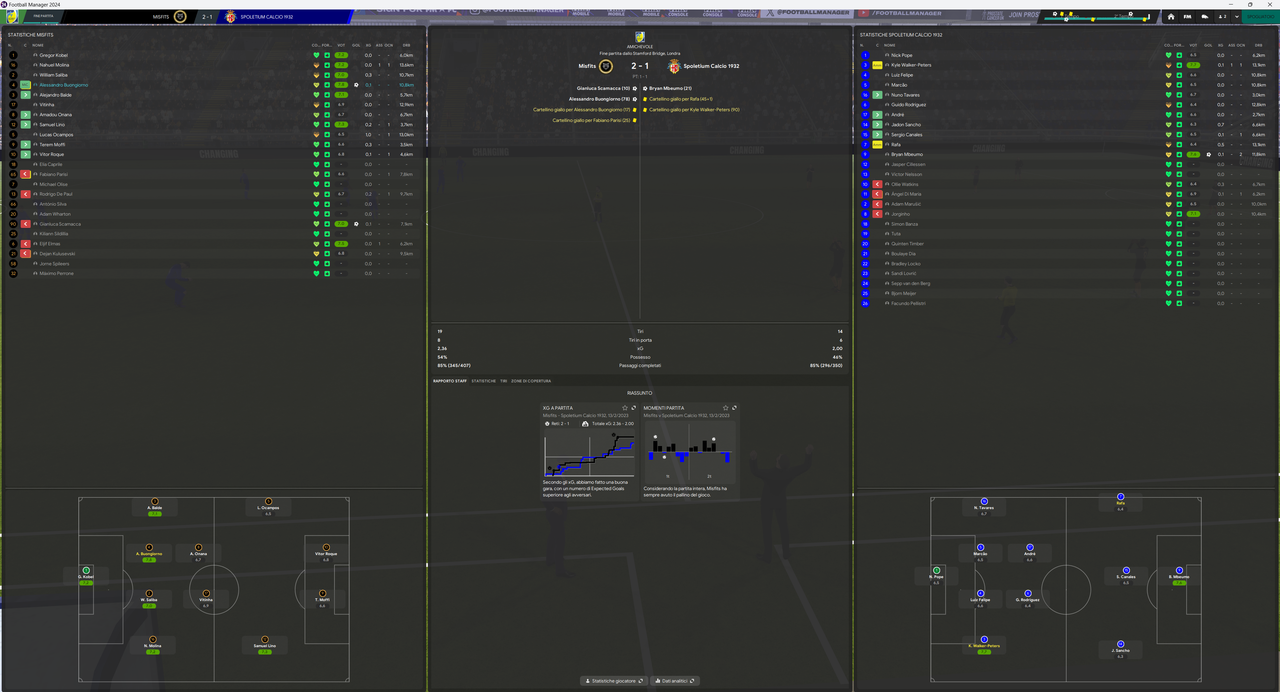Select G. Kobel on the Misfits pitch
This screenshot has width=1280, height=692.
pos(86,573)
